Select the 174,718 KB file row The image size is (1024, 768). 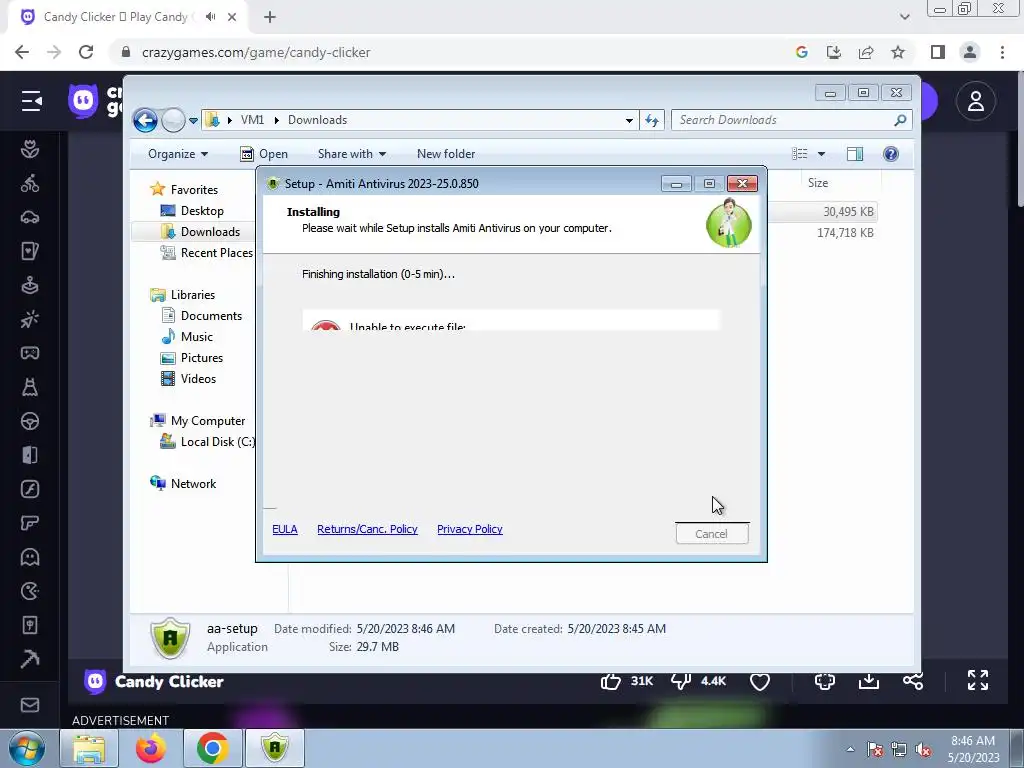[x=822, y=232]
